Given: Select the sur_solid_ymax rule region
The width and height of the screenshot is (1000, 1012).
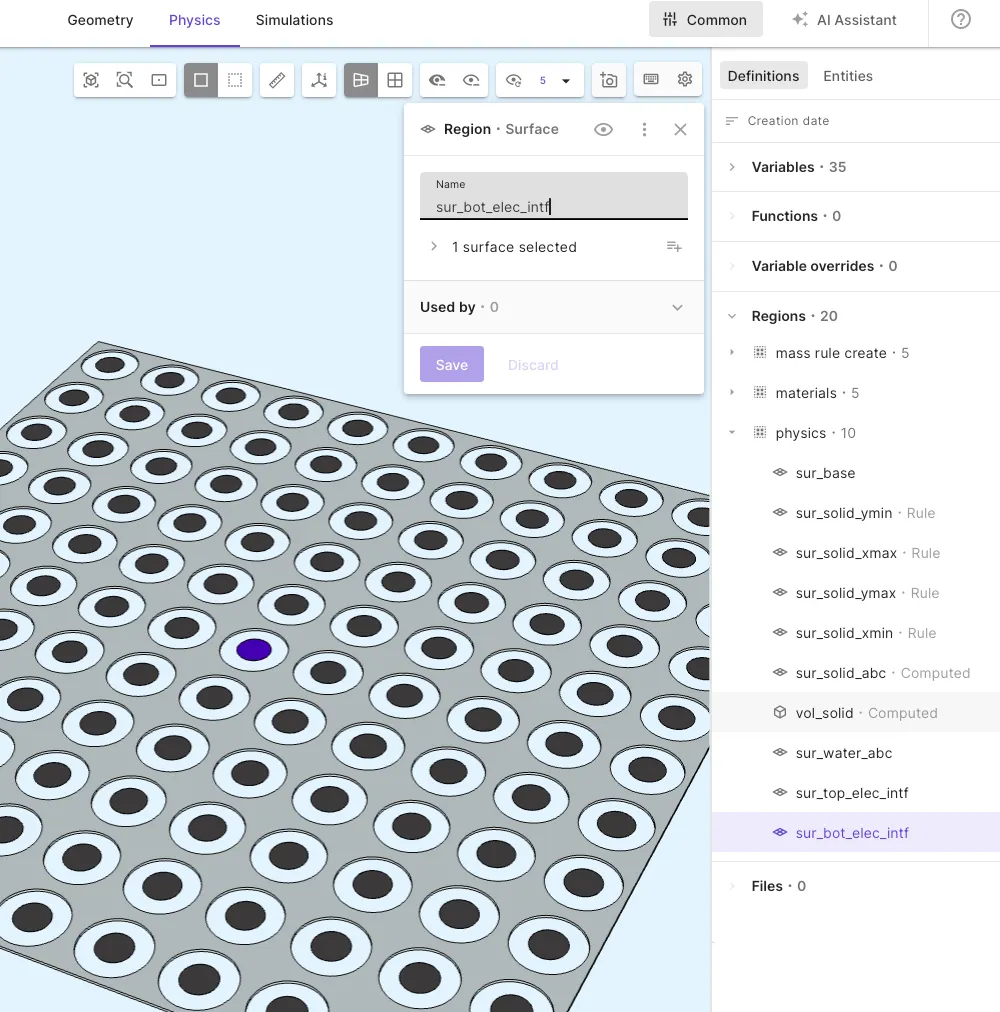Looking at the screenshot, I should click(x=856, y=593).
